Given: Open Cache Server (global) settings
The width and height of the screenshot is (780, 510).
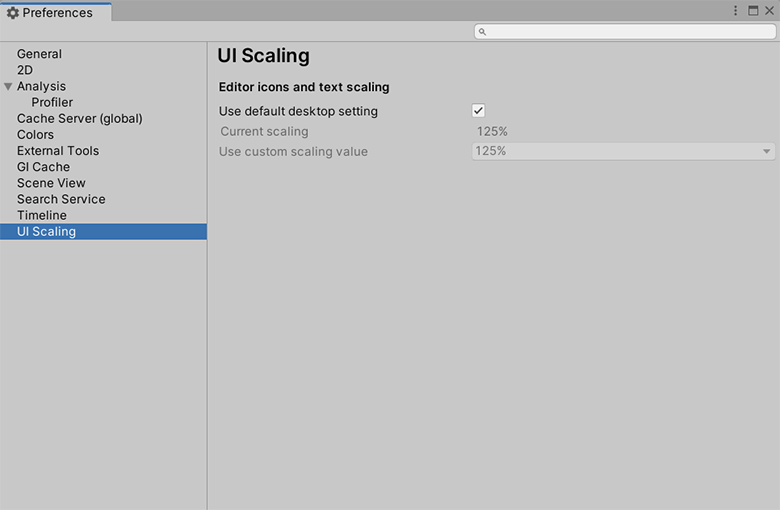Looking at the screenshot, I should pyautogui.click(x=79, y=118).
